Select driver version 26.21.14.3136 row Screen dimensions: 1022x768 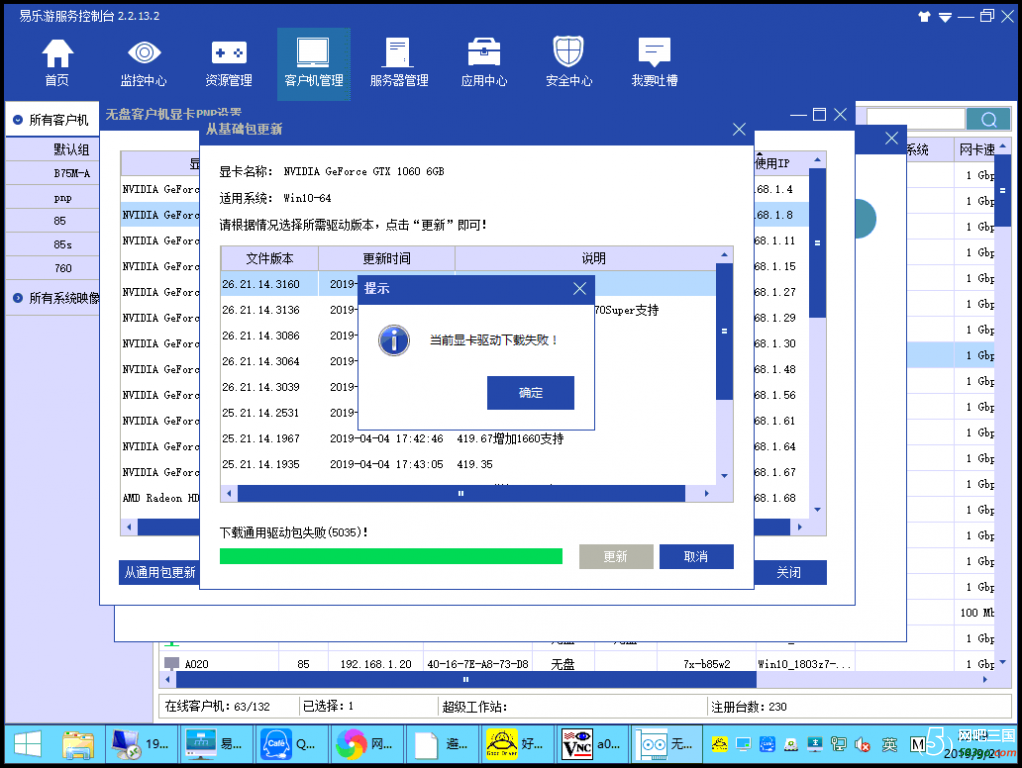(468, 310)
